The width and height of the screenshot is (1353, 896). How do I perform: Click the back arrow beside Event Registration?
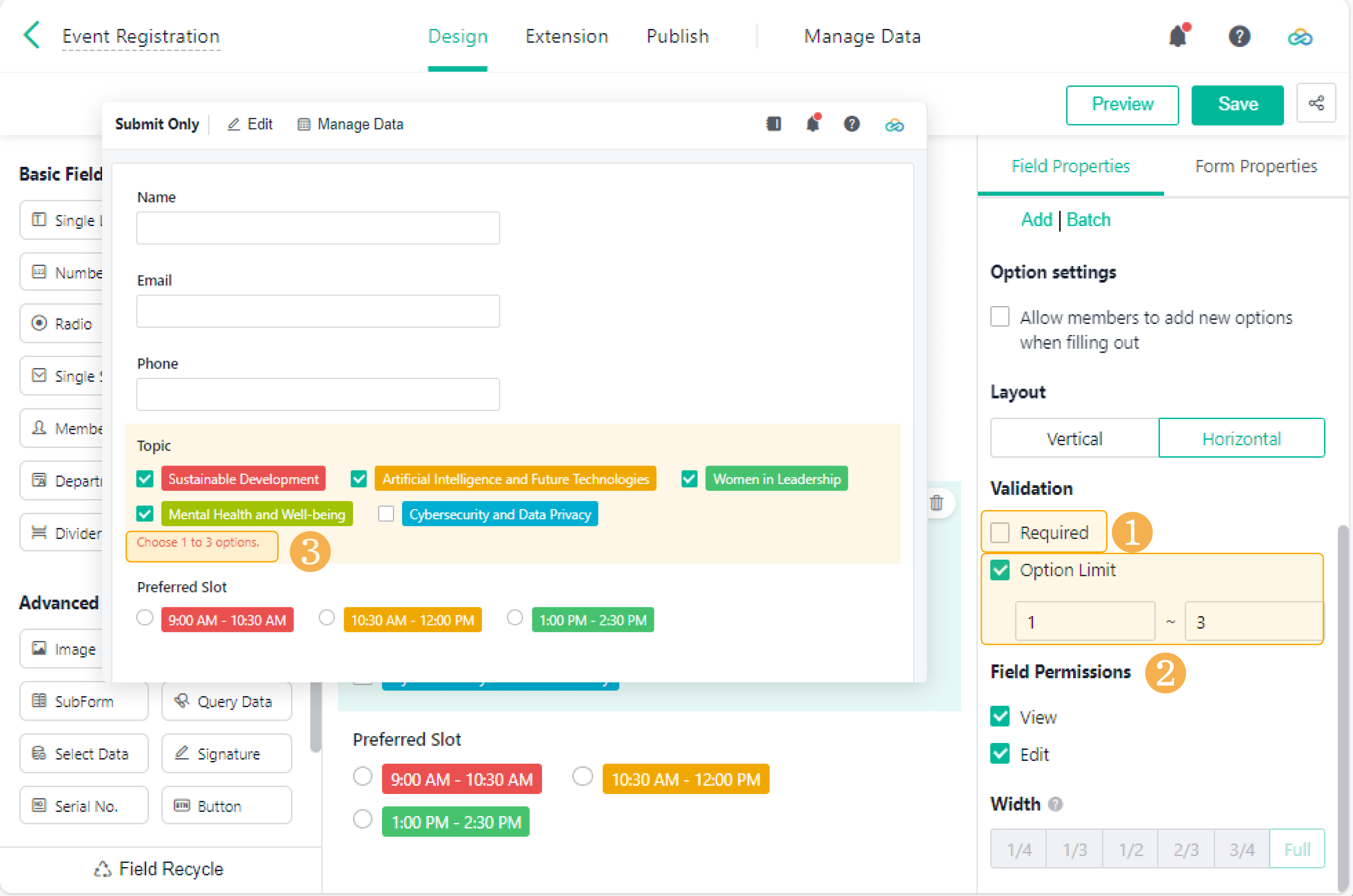click(32, 35)
